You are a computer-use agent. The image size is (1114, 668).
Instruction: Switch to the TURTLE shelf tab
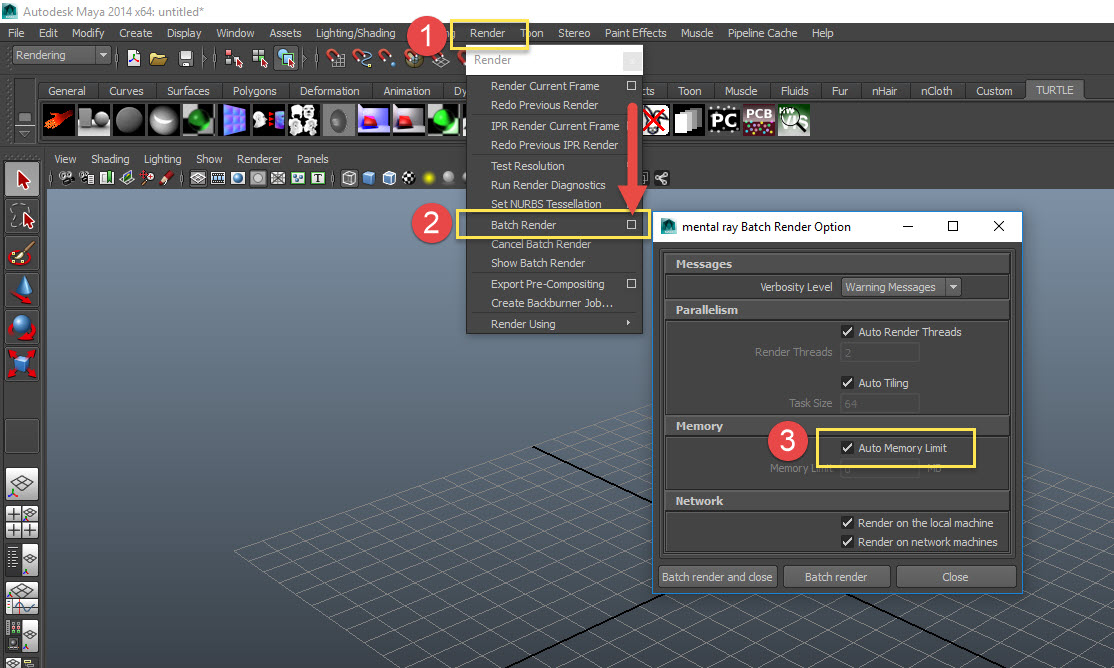pyautogui.click(x=1054, y=89)
